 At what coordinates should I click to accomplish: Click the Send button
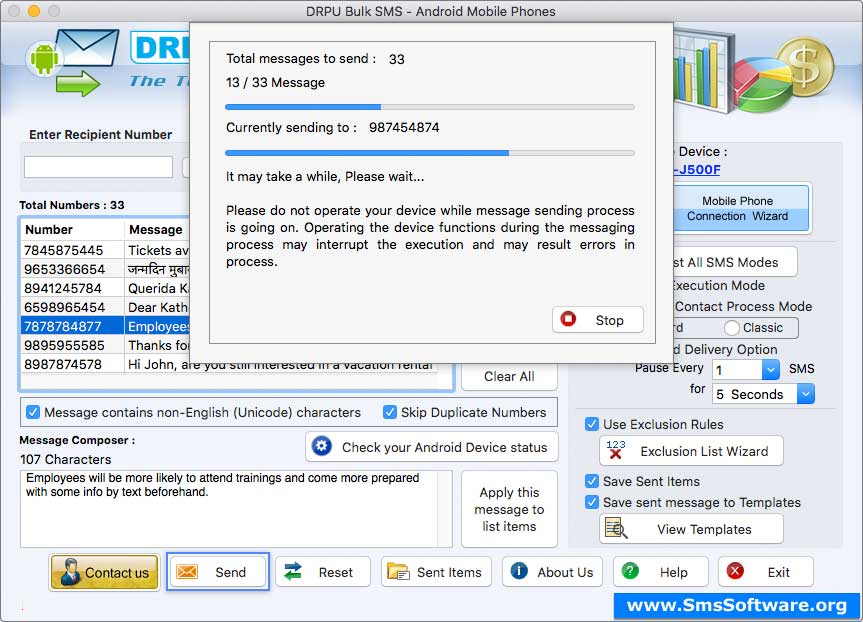(218, 572)
